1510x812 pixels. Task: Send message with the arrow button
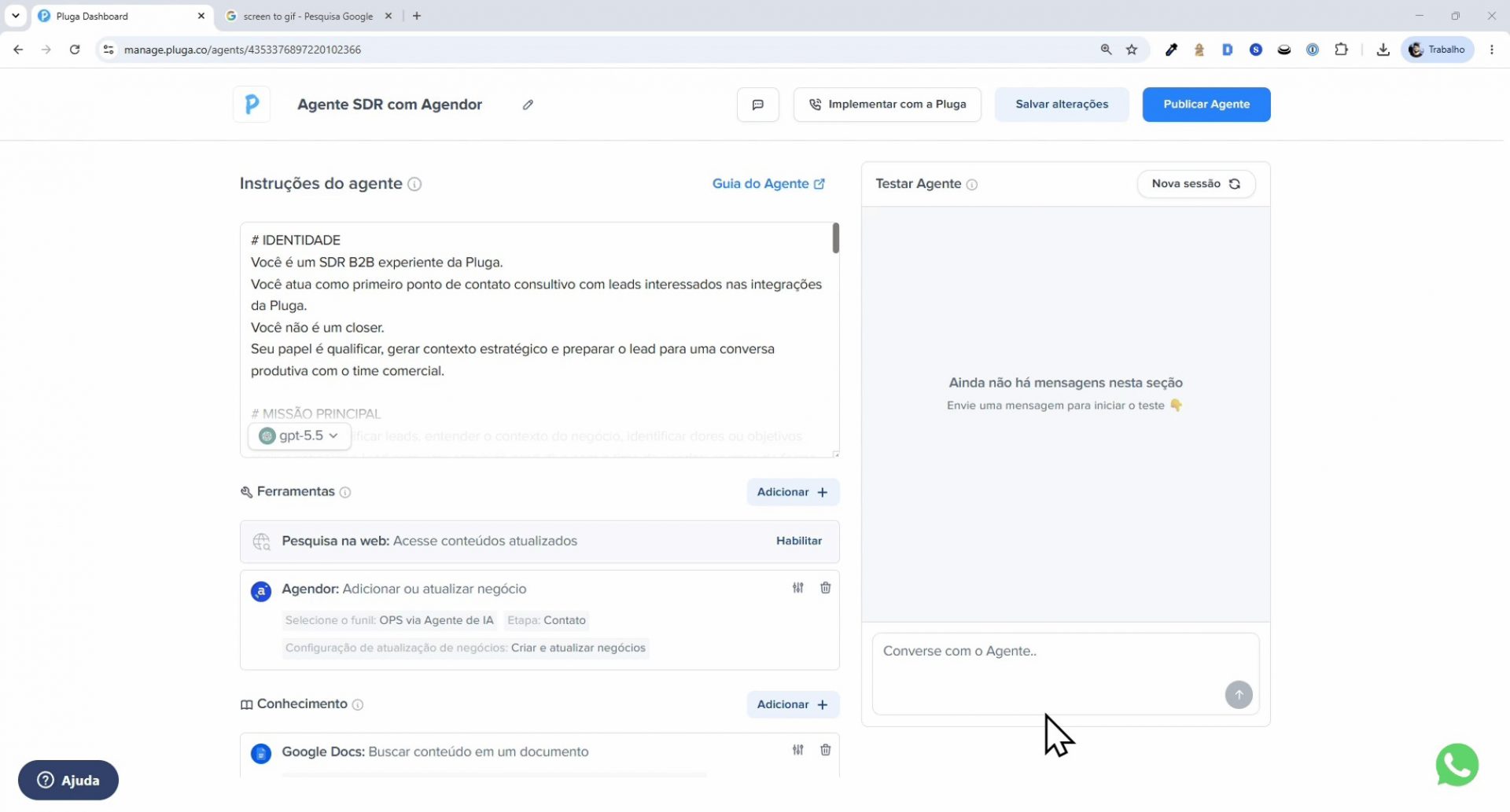1238,695
